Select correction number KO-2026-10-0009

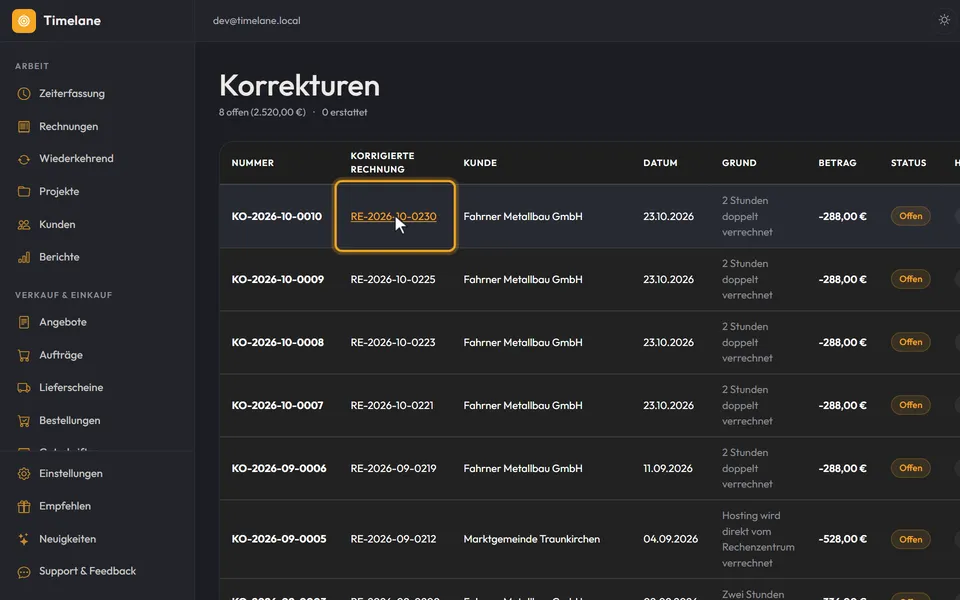coord(277,279)
